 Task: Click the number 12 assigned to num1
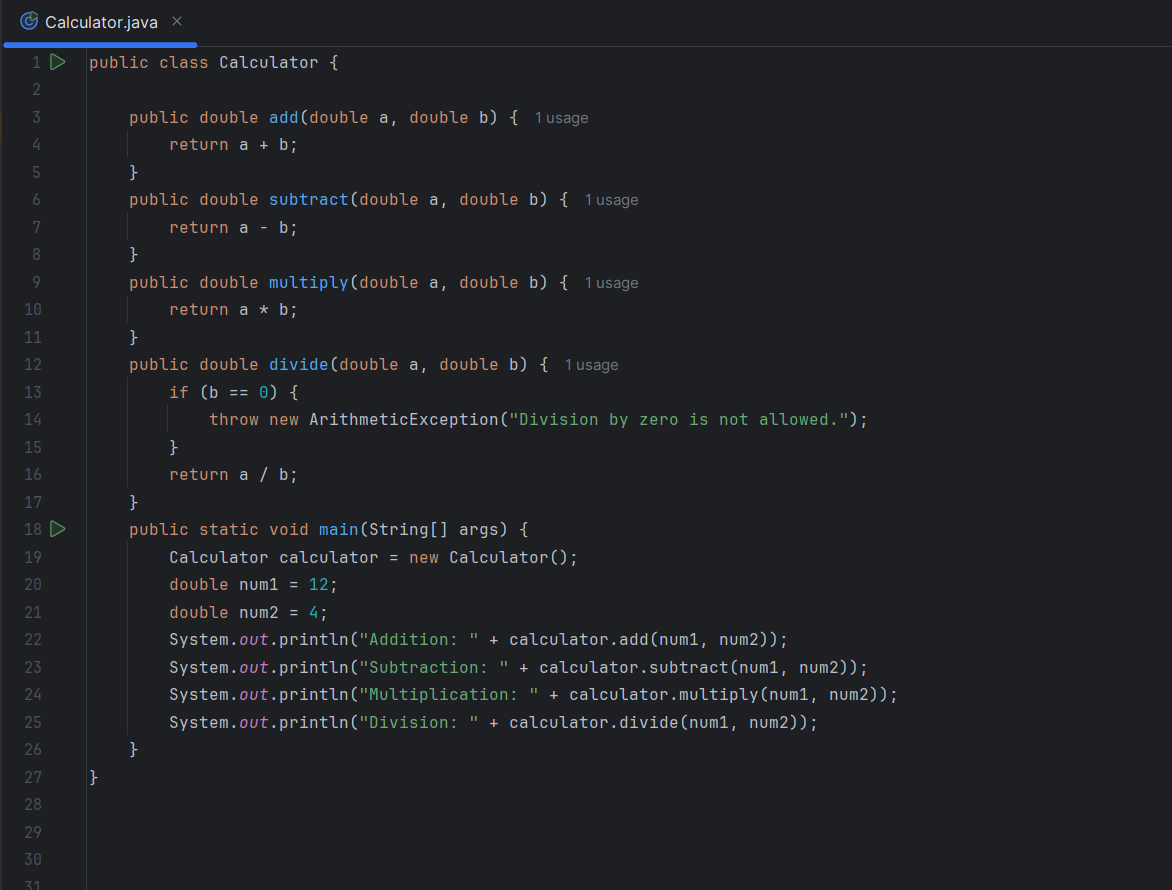(x=319, y=584)
